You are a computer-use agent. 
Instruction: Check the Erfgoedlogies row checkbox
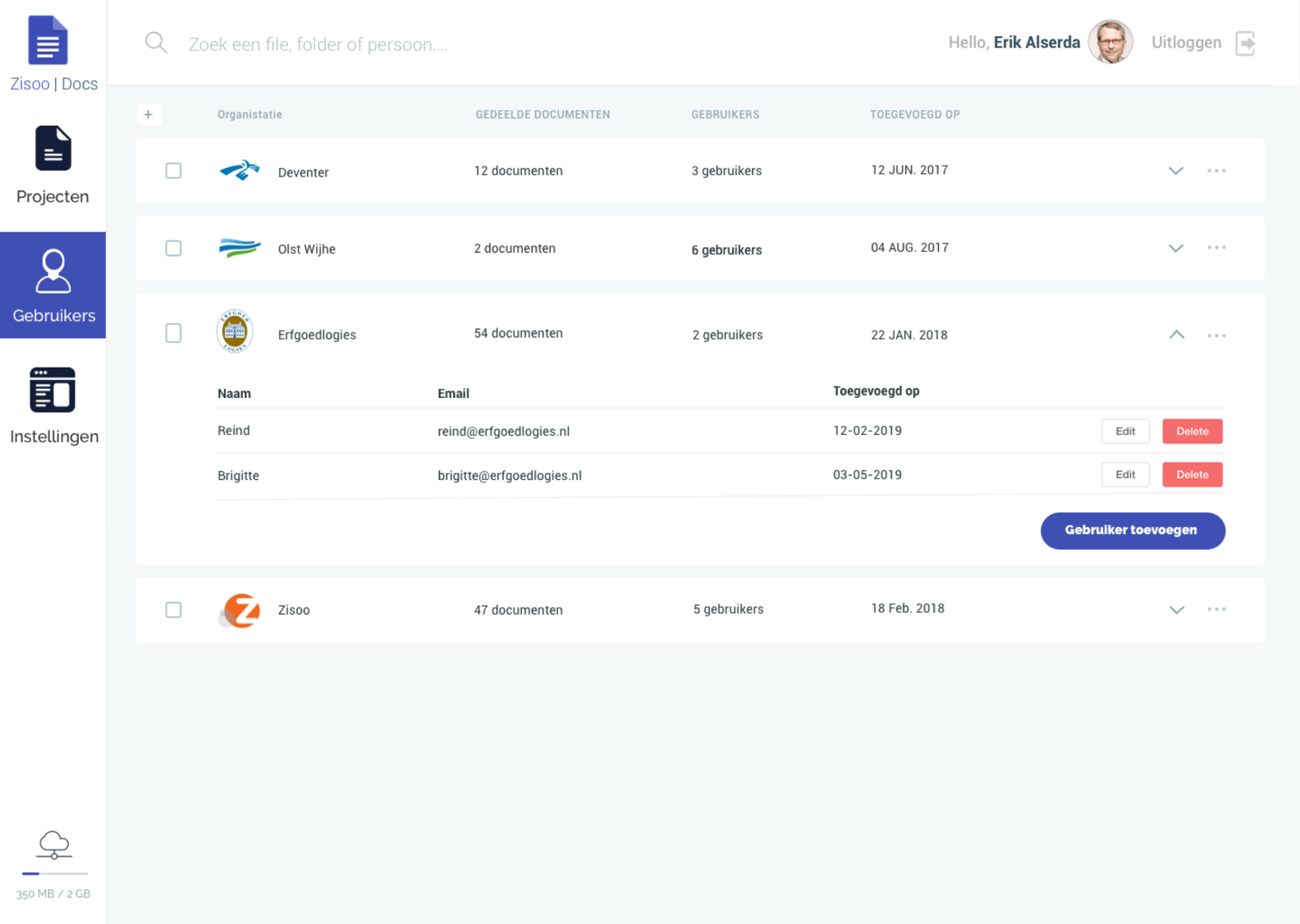173,333
